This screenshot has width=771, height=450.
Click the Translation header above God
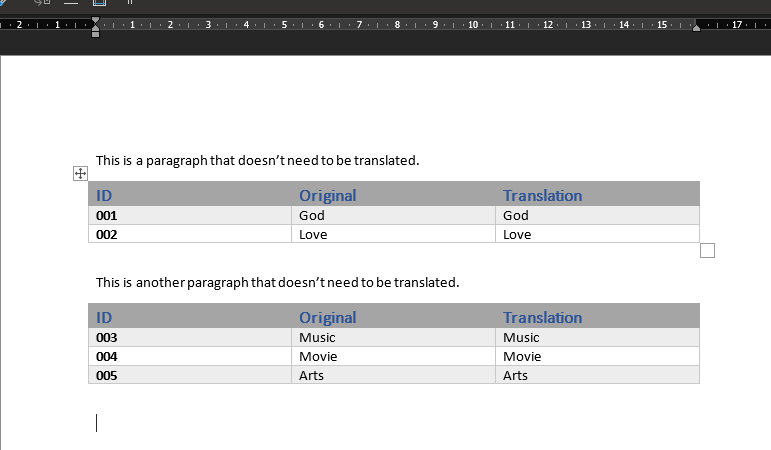(542, 195)
